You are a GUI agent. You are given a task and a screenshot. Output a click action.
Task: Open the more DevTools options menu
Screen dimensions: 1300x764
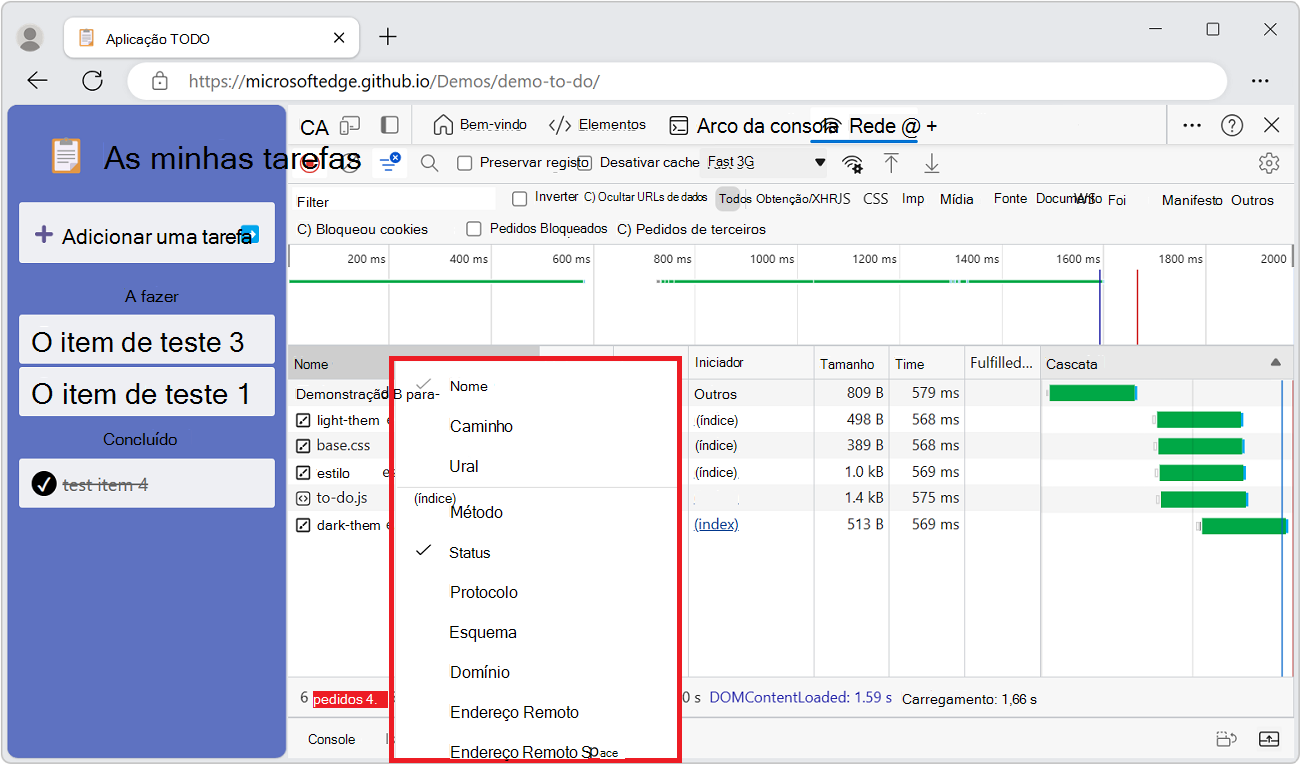click(1191, 125)
